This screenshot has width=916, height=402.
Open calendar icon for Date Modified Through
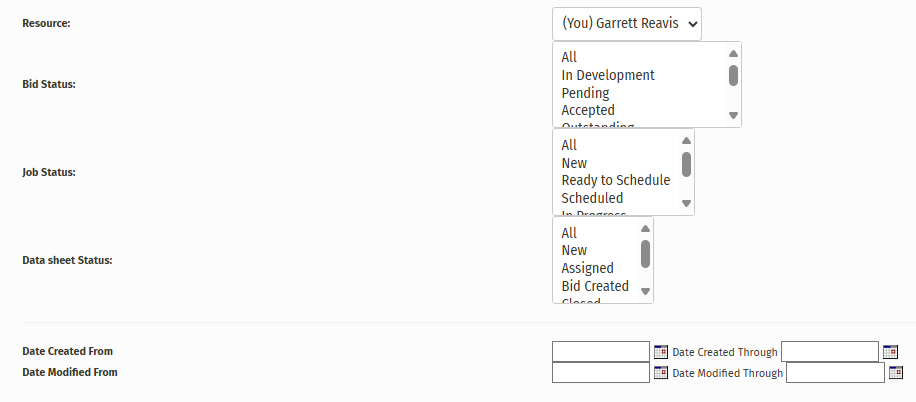pyautogui.click(x=895, y=373)
